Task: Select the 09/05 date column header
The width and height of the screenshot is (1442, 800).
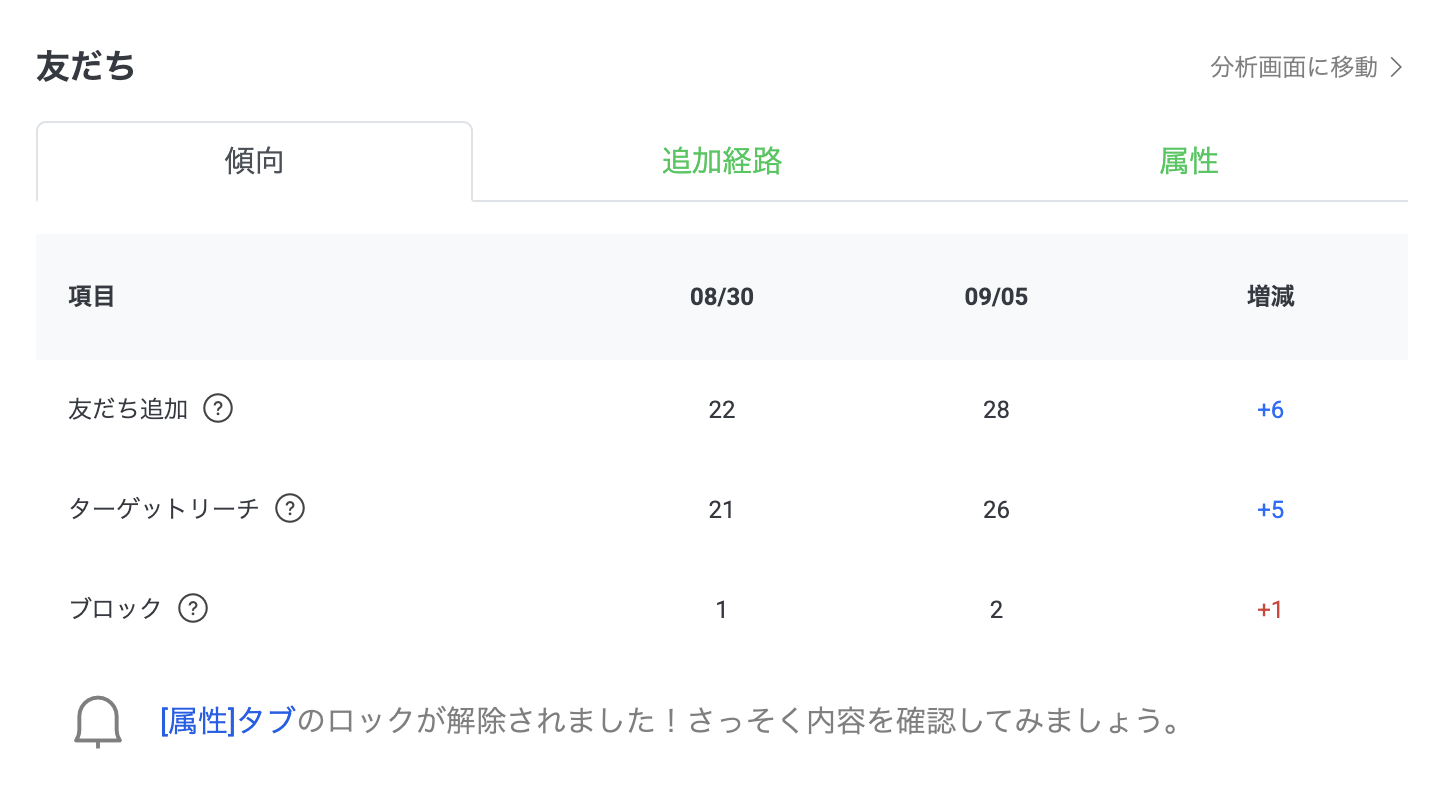Action: tap(996, 297)
